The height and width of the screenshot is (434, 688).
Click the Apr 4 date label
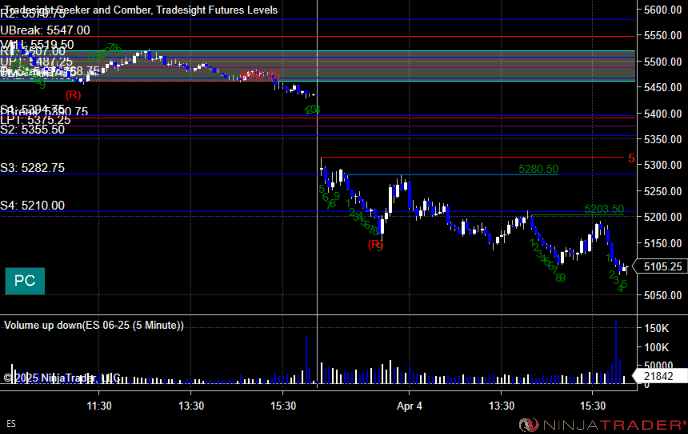click(409, 406)
